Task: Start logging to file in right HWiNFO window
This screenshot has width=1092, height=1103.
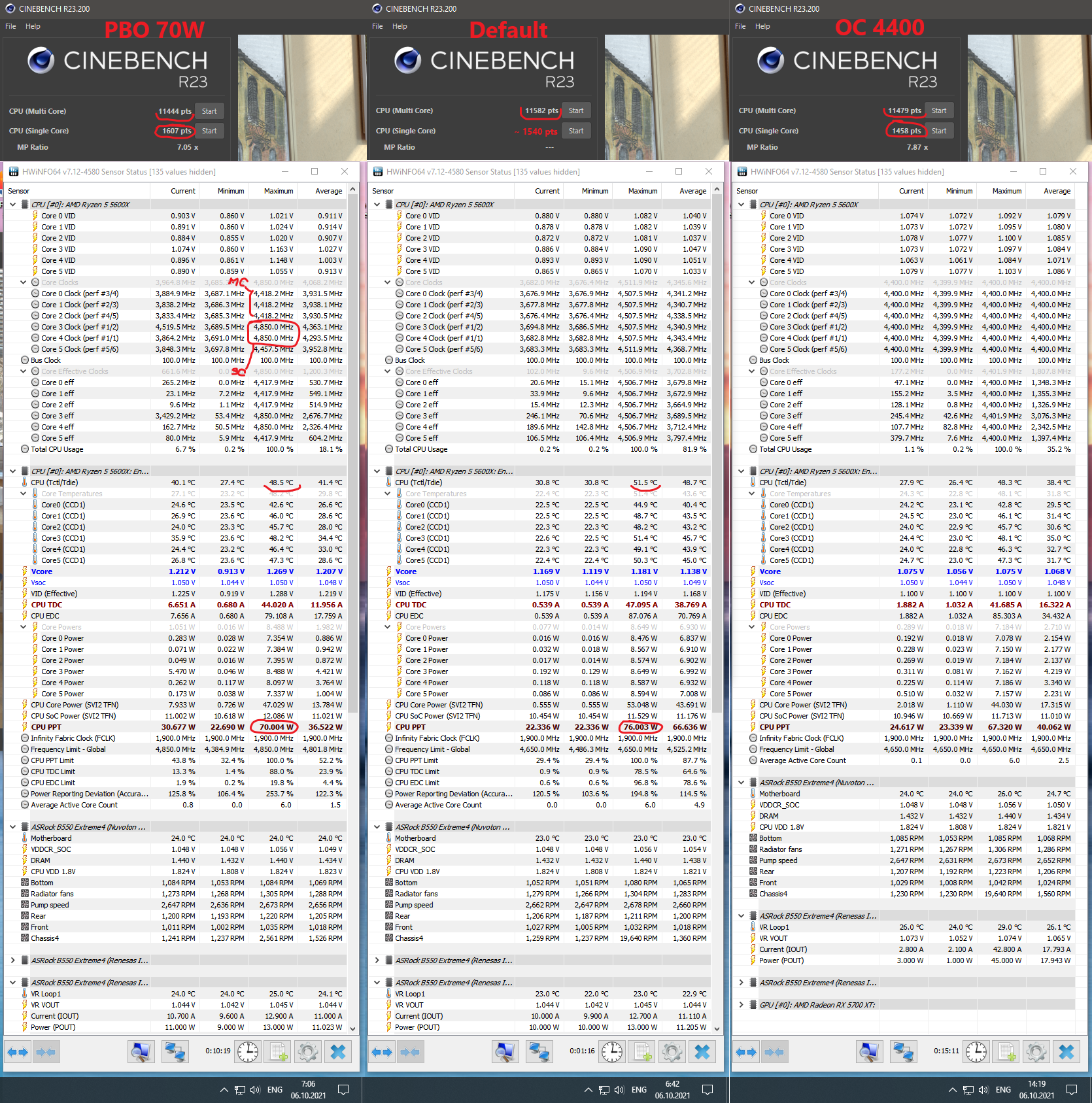Action: 1006,1052
